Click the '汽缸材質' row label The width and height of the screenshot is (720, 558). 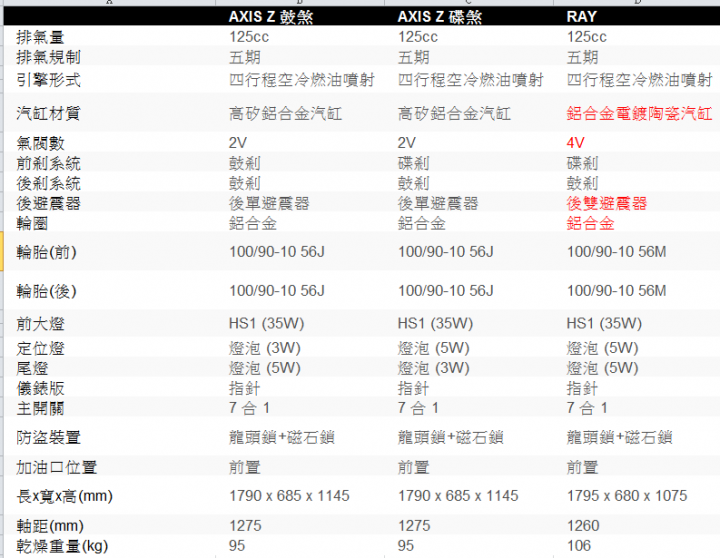coord(48,113)
